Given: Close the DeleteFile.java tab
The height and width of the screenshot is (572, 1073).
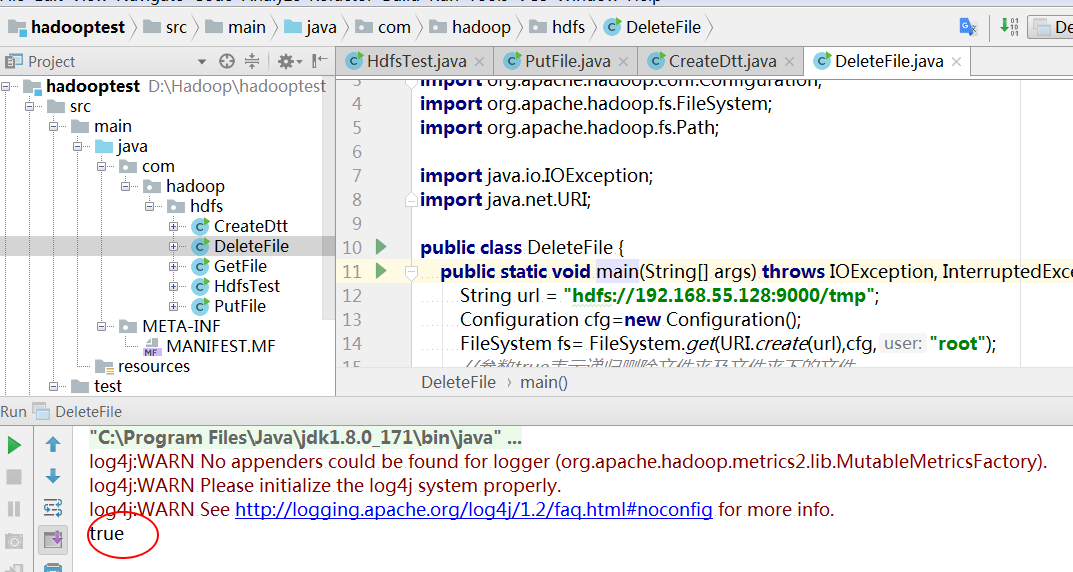Looking at the screenshot, I should coord(957,62).
